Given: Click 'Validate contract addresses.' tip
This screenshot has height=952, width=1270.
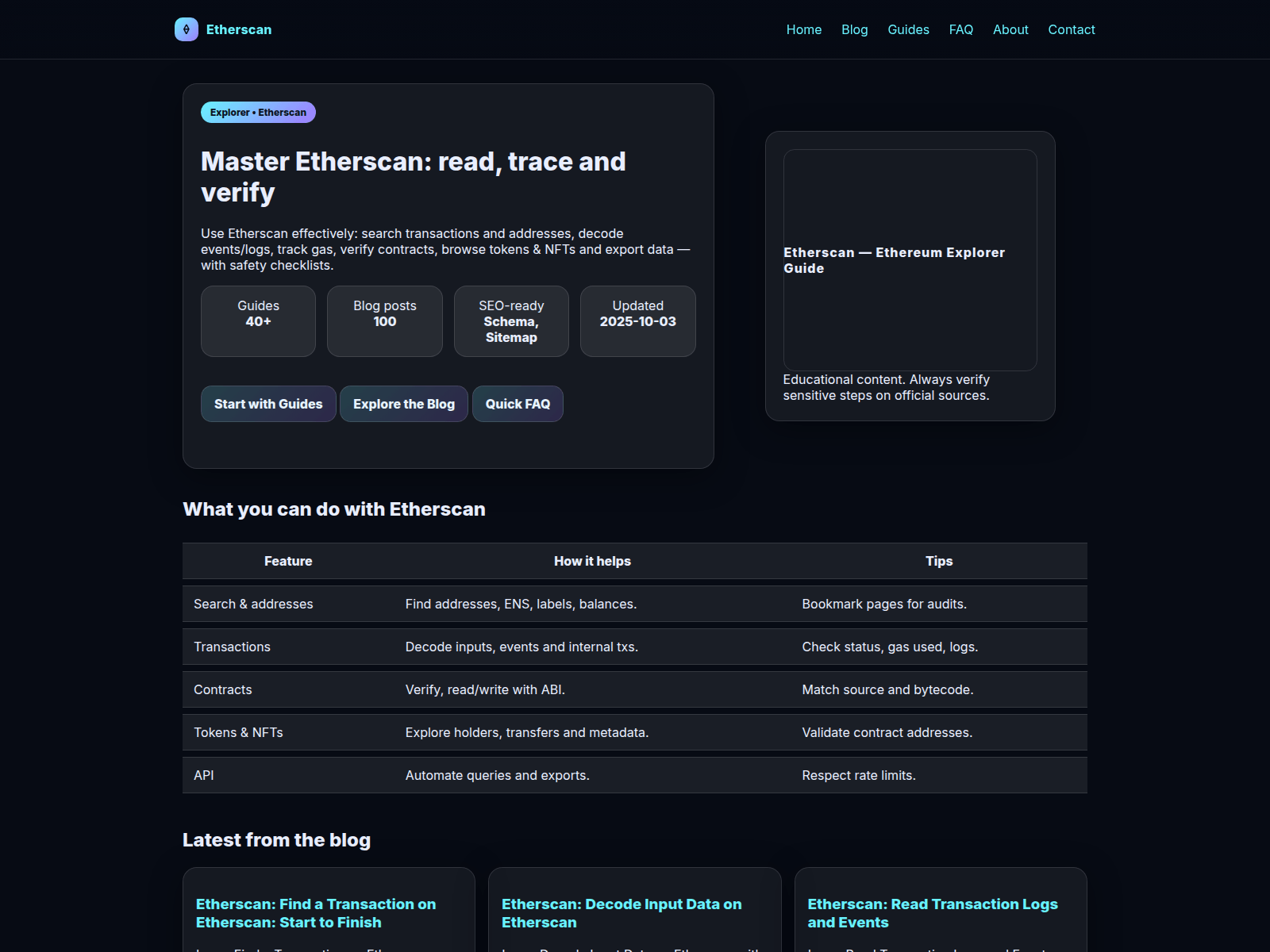Looking at the screenshot, I should point(887,732).
